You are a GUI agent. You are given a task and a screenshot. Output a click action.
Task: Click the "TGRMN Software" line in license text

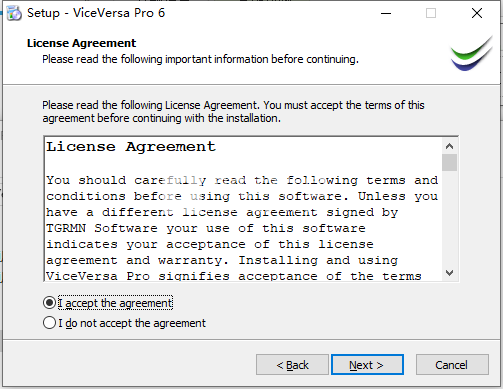pos(206,228)
